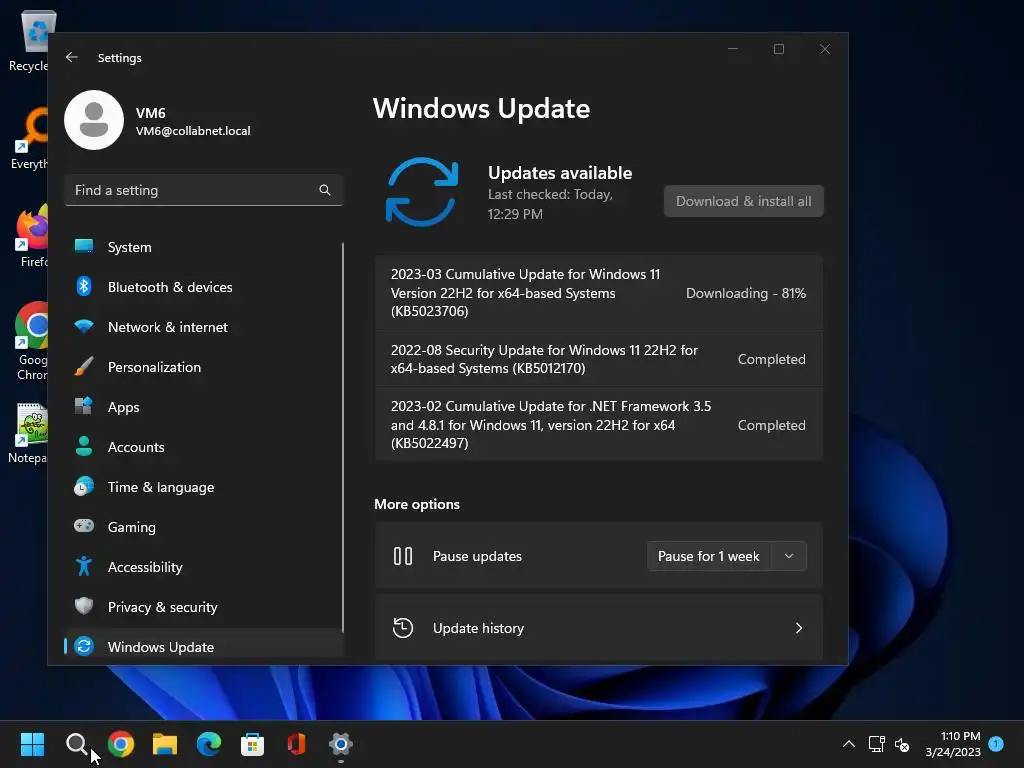Image resolution: width=1024 pixels, height=768 pixels.
Task: Launch Google Chrome from the taskbar
Action: pos(121,744)
